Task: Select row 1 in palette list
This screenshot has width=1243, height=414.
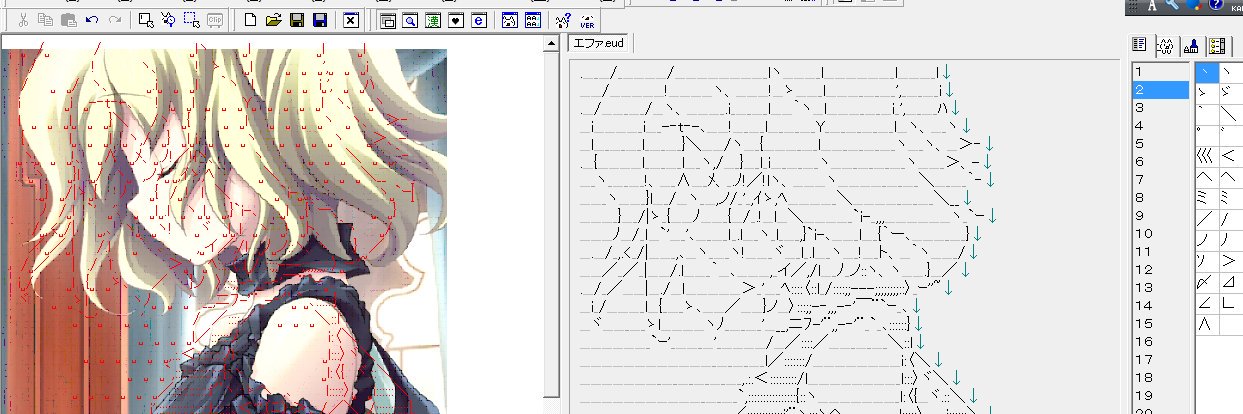Action: pos(1160,72)
